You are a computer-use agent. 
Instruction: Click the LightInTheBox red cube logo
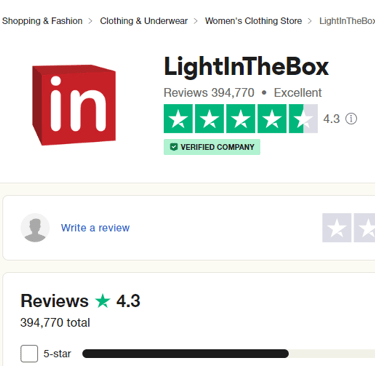[x=74, y=105]
